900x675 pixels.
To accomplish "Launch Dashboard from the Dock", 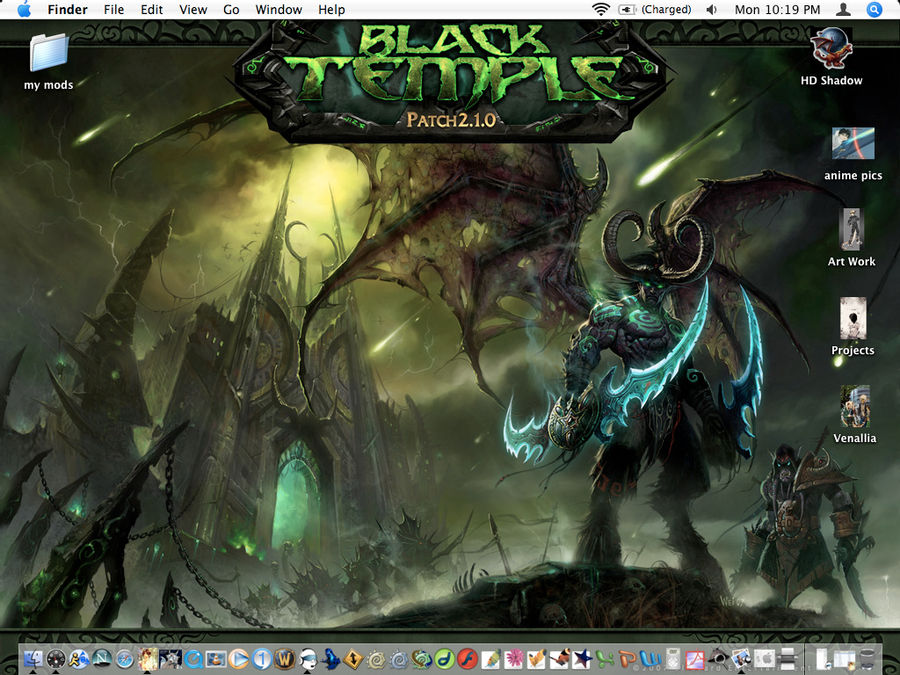I will click(56, 660).
